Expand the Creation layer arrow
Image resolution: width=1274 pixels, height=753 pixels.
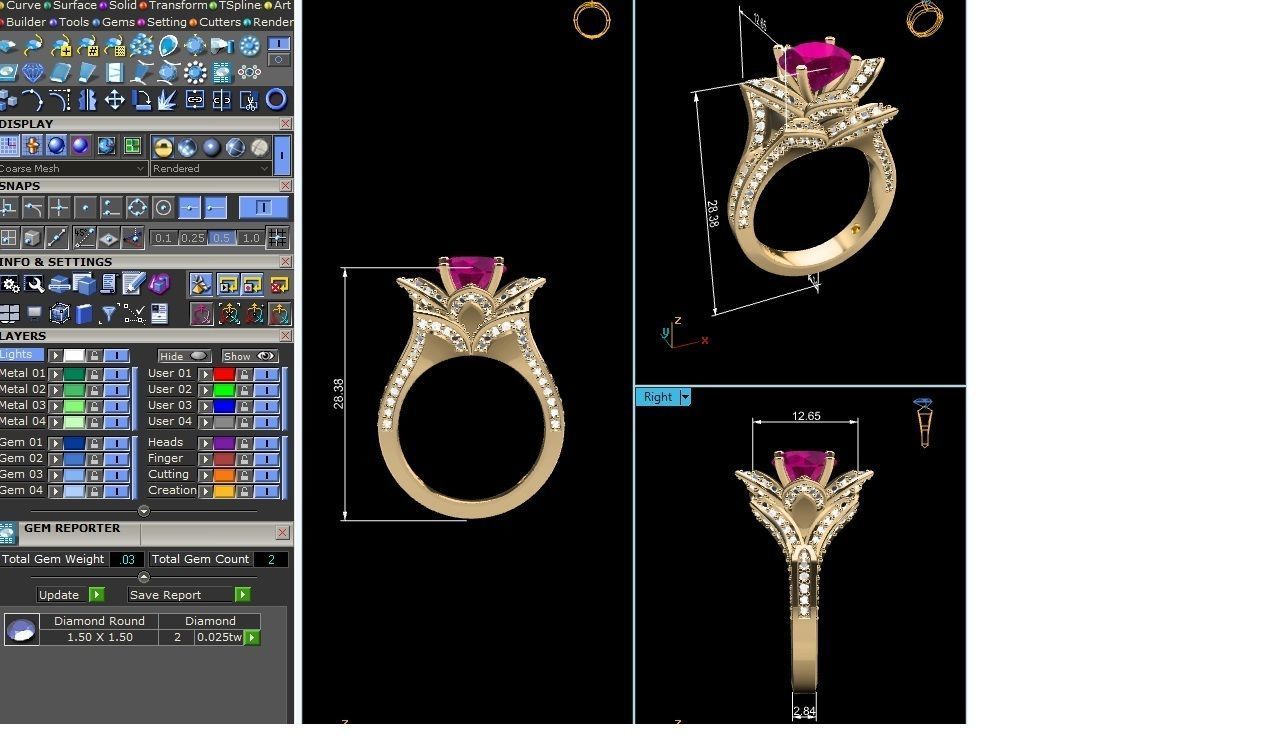(205, 490)
